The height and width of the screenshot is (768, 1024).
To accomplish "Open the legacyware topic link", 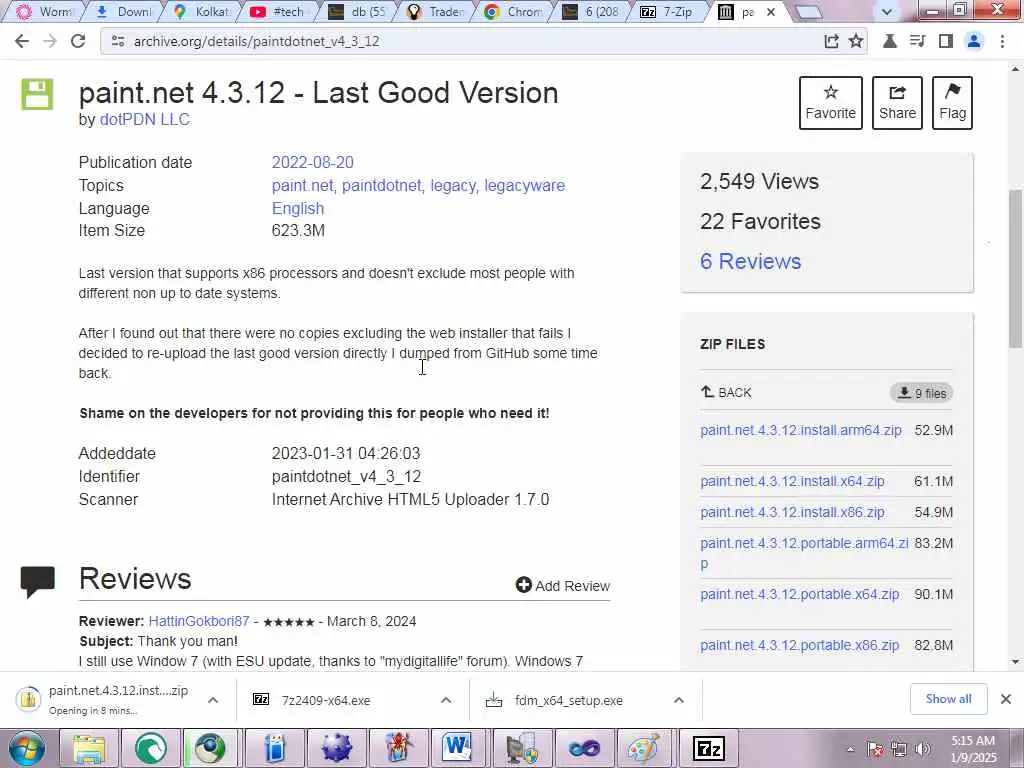I will [x=524, y=185].
